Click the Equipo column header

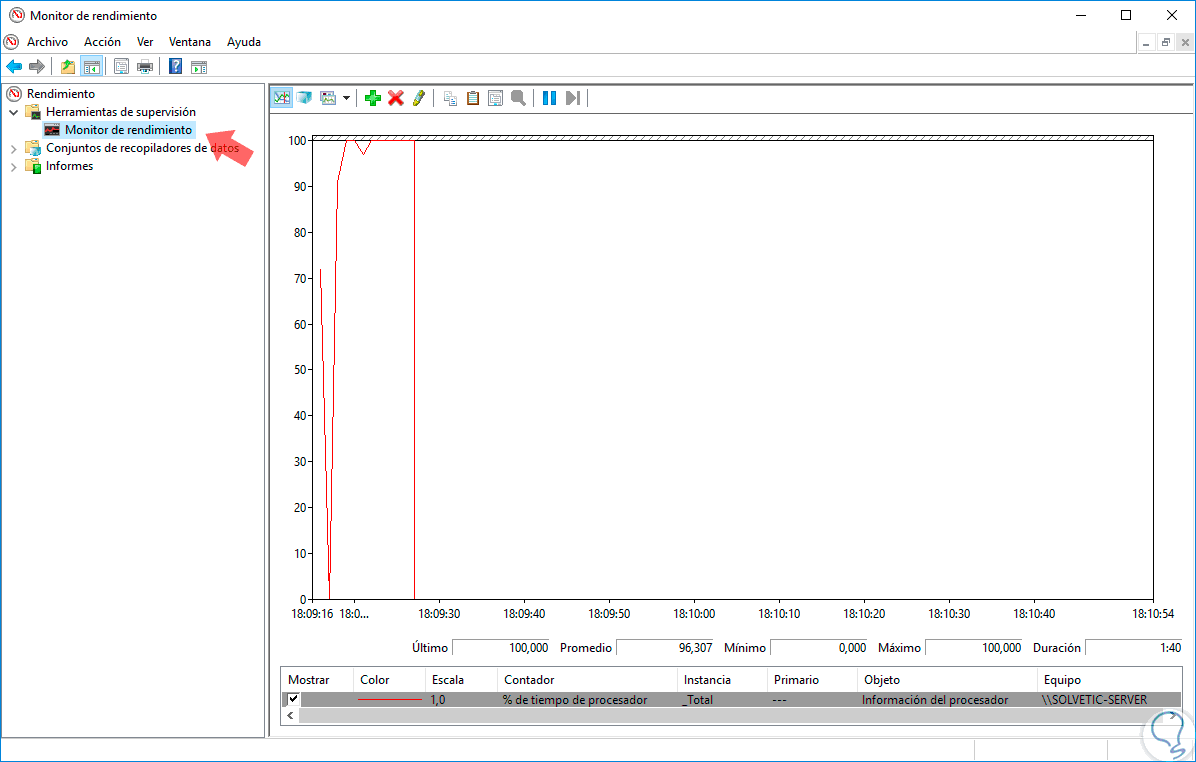[1110, 680]
